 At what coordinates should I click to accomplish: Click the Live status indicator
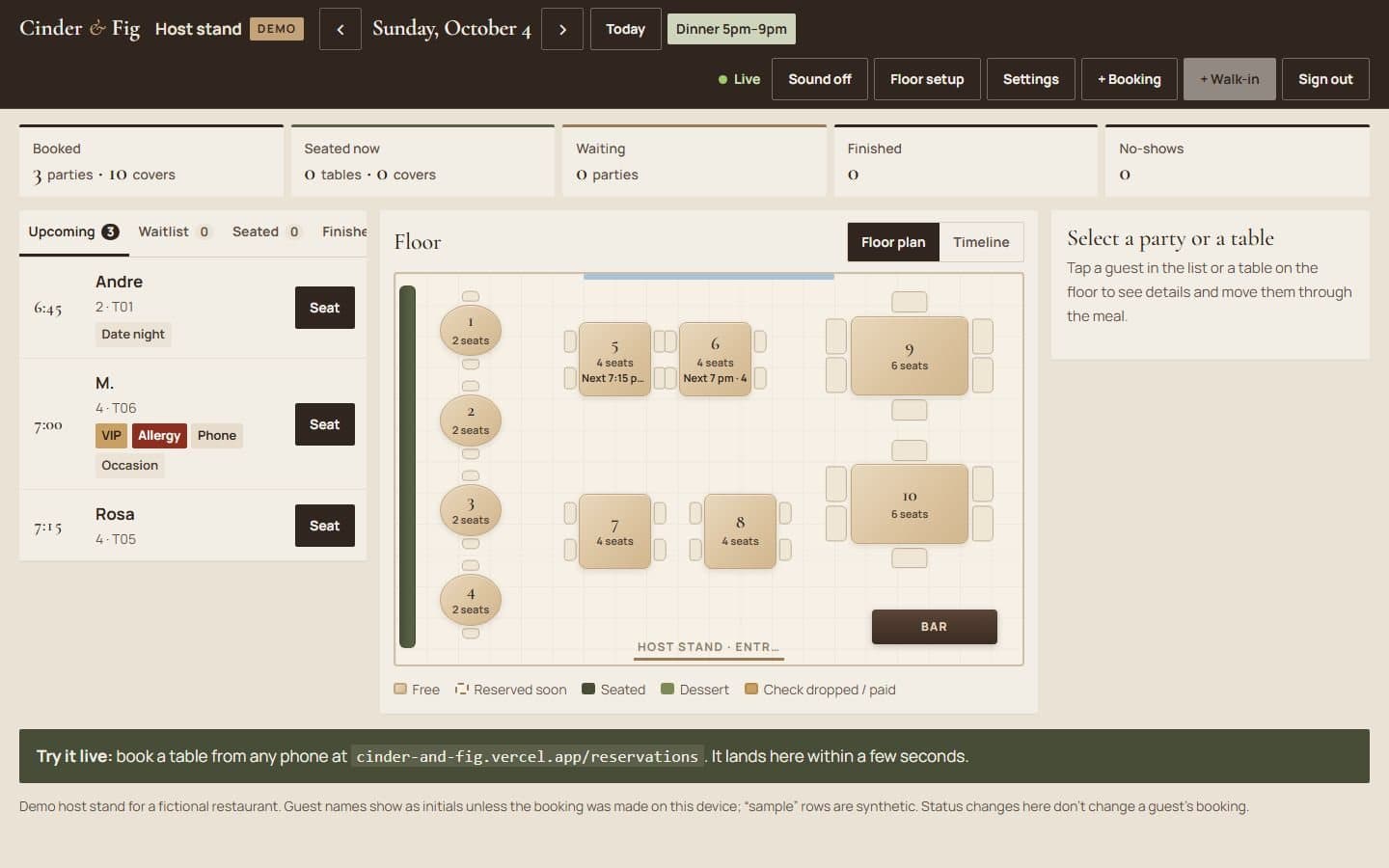[x=739, y=79]
